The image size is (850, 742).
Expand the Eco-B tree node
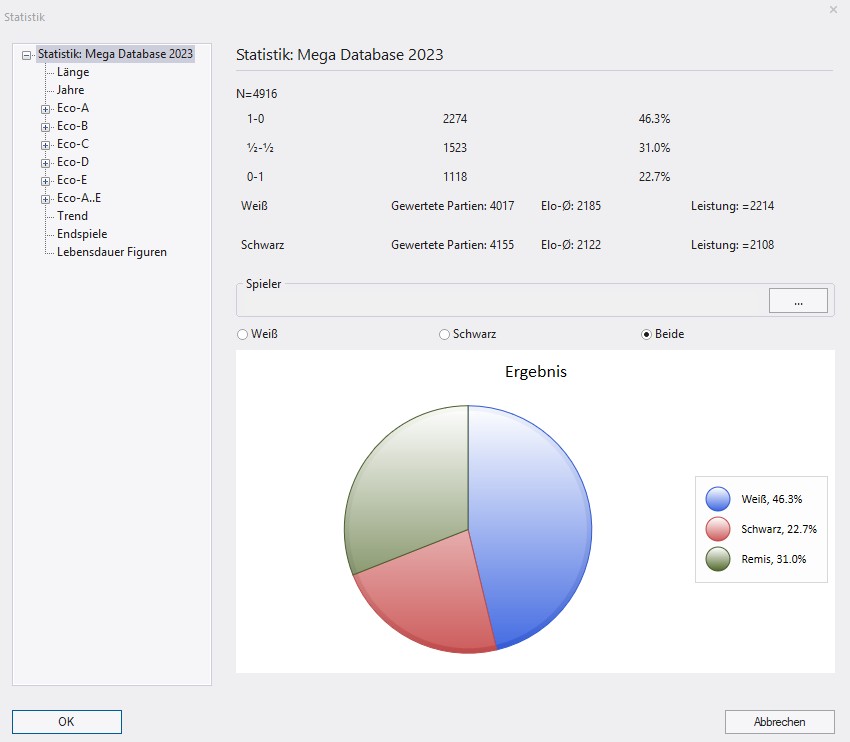pos(45,127)
